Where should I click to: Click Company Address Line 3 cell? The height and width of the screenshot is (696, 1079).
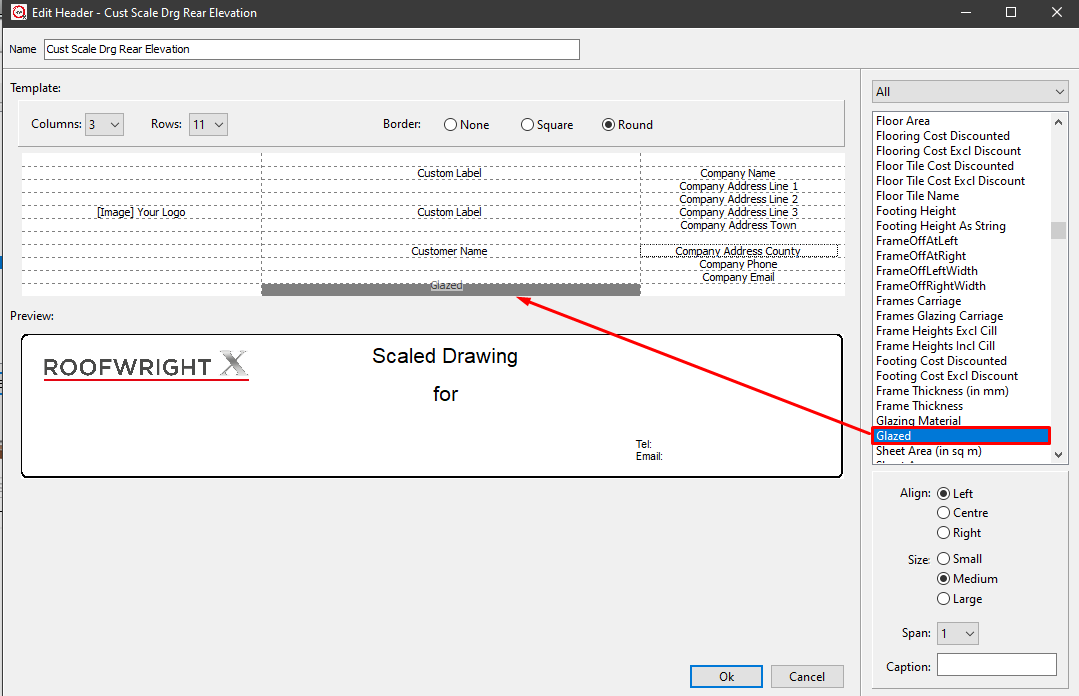tap(738, 212)
